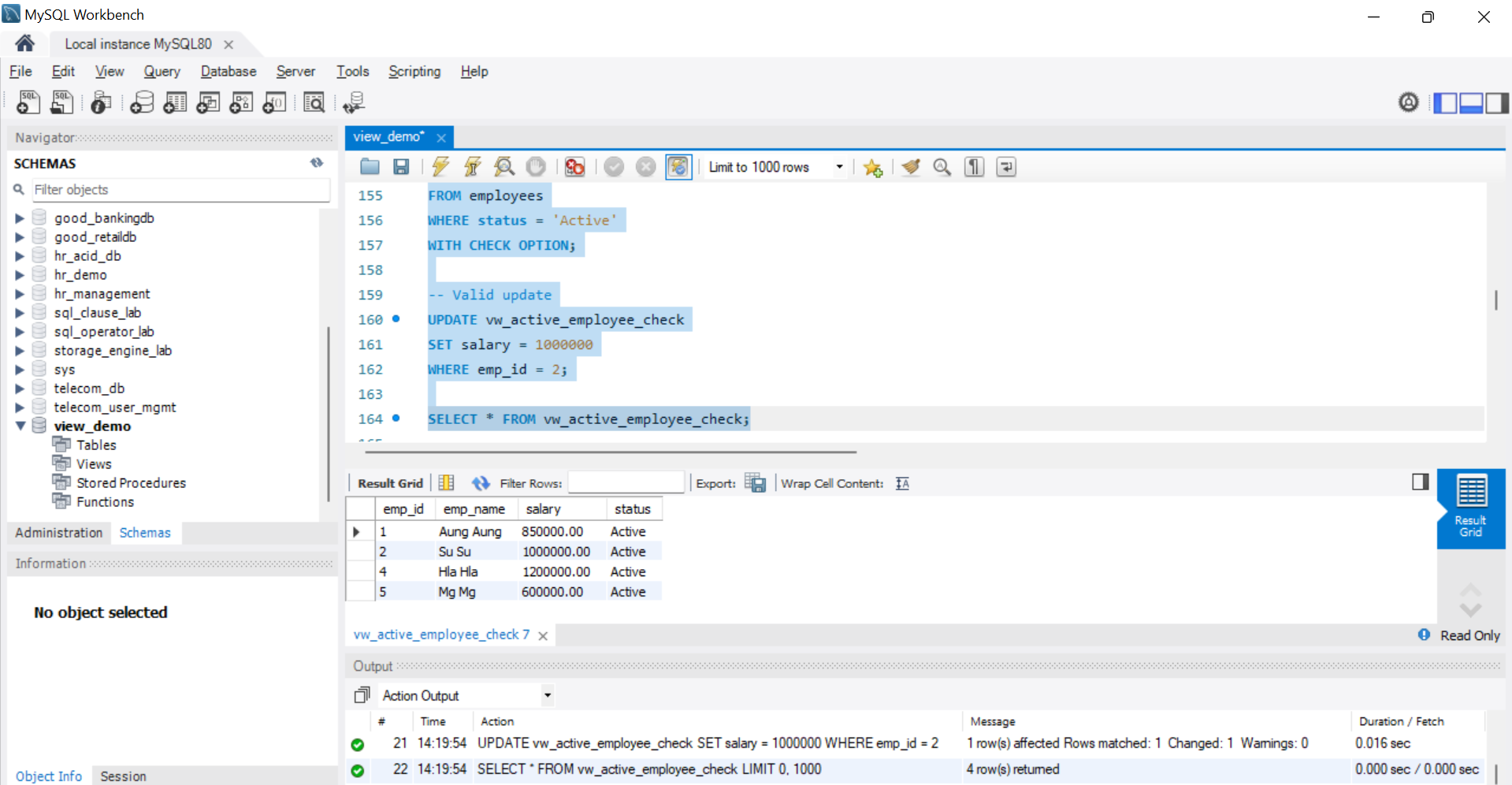Toggle continue-on-error execution button
1512x785 pixels.
[575, 166]
